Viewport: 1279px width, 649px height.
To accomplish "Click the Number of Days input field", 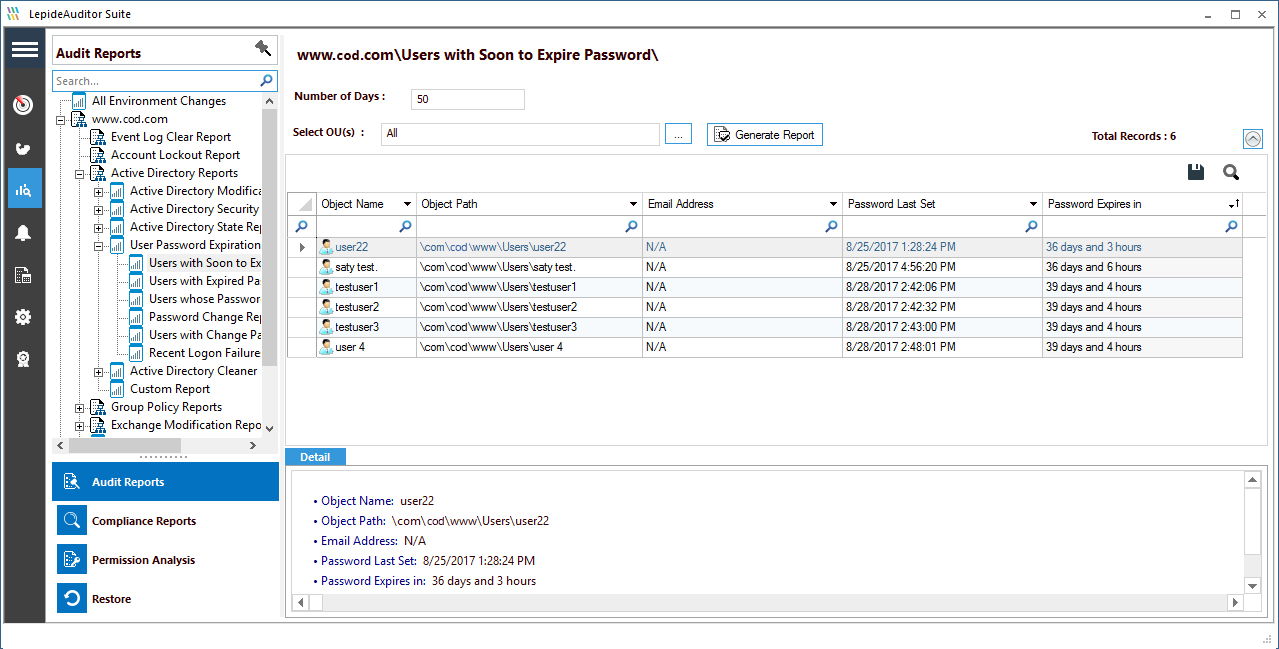I will click(467, 99).
